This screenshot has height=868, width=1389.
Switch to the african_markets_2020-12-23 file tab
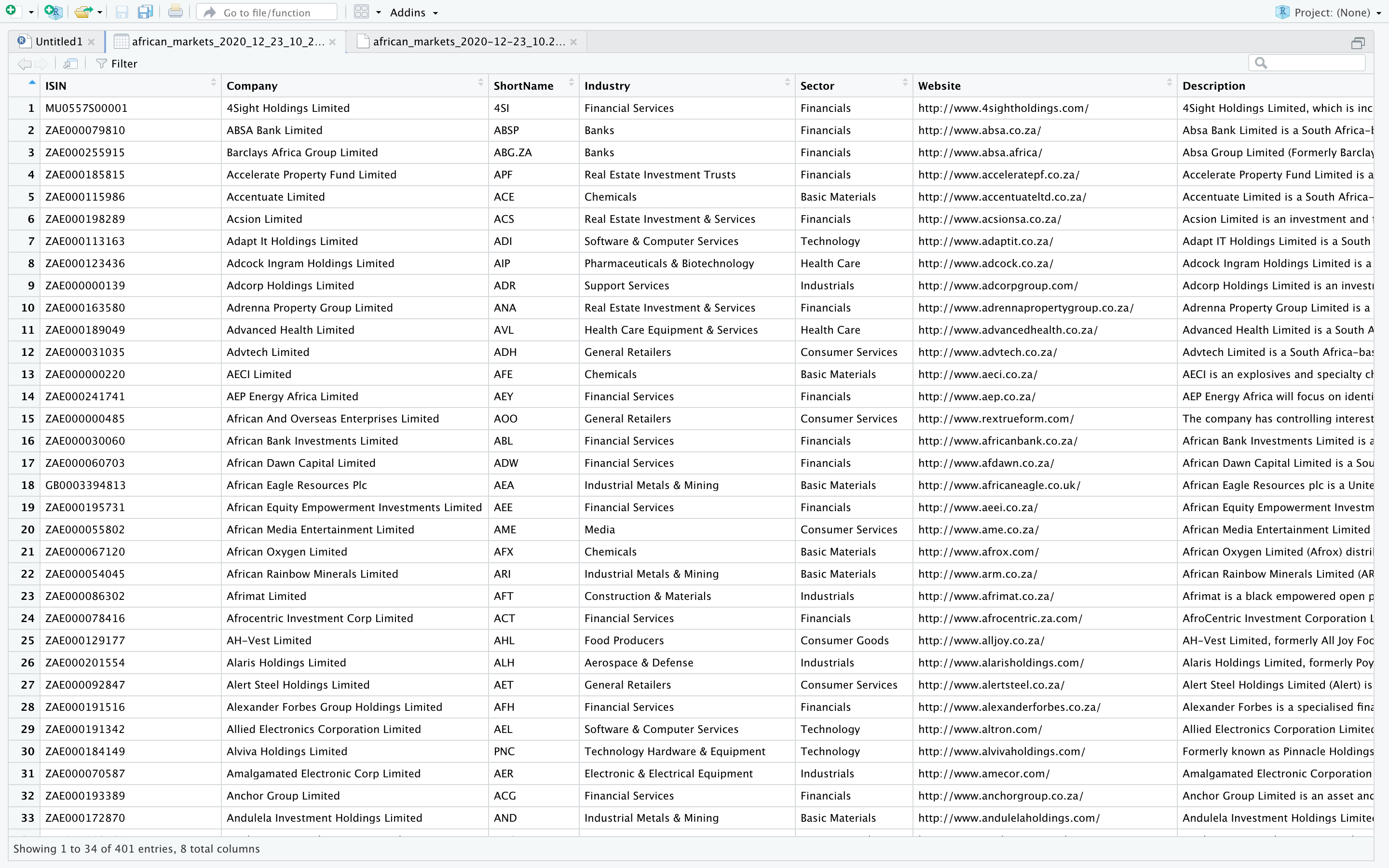pyautogui.click(x=469, y=41)
